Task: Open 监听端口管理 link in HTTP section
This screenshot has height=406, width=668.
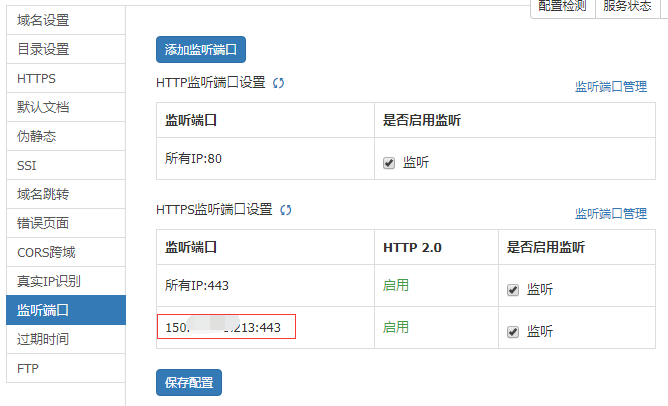Action: click(610, 87)
